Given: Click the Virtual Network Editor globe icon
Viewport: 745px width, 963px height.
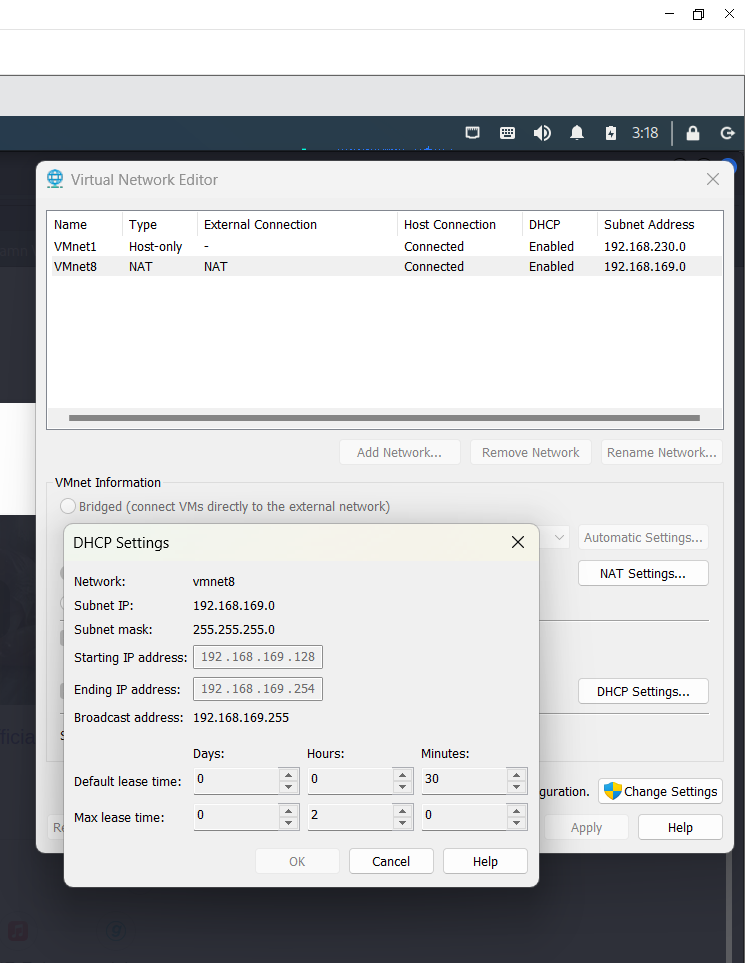Looking at the screenshot, I should tap(55, 179).
